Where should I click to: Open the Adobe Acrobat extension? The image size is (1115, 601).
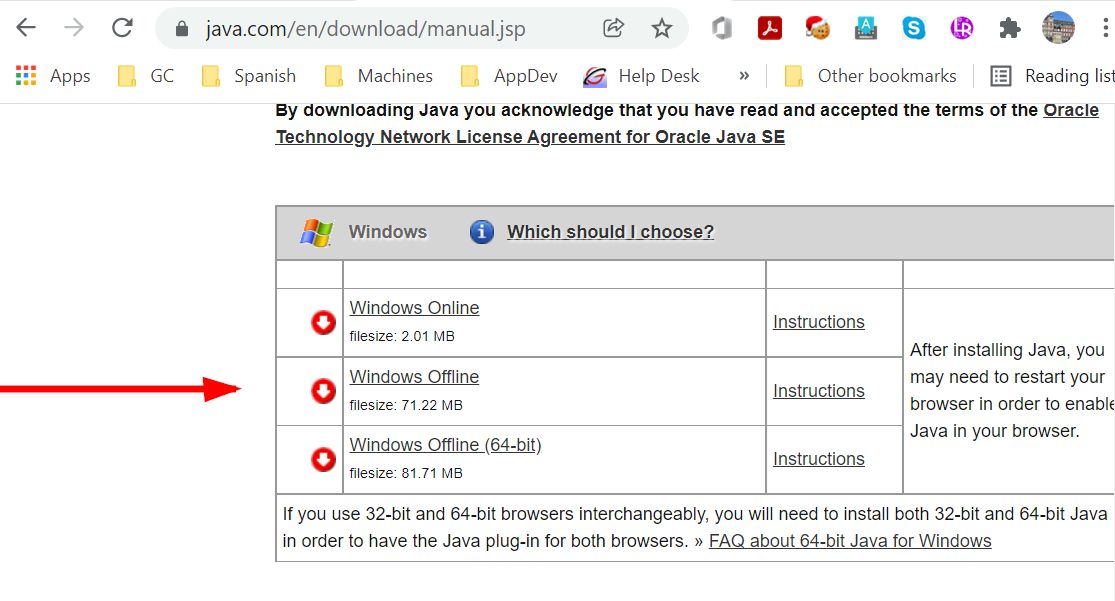(769, 28)
